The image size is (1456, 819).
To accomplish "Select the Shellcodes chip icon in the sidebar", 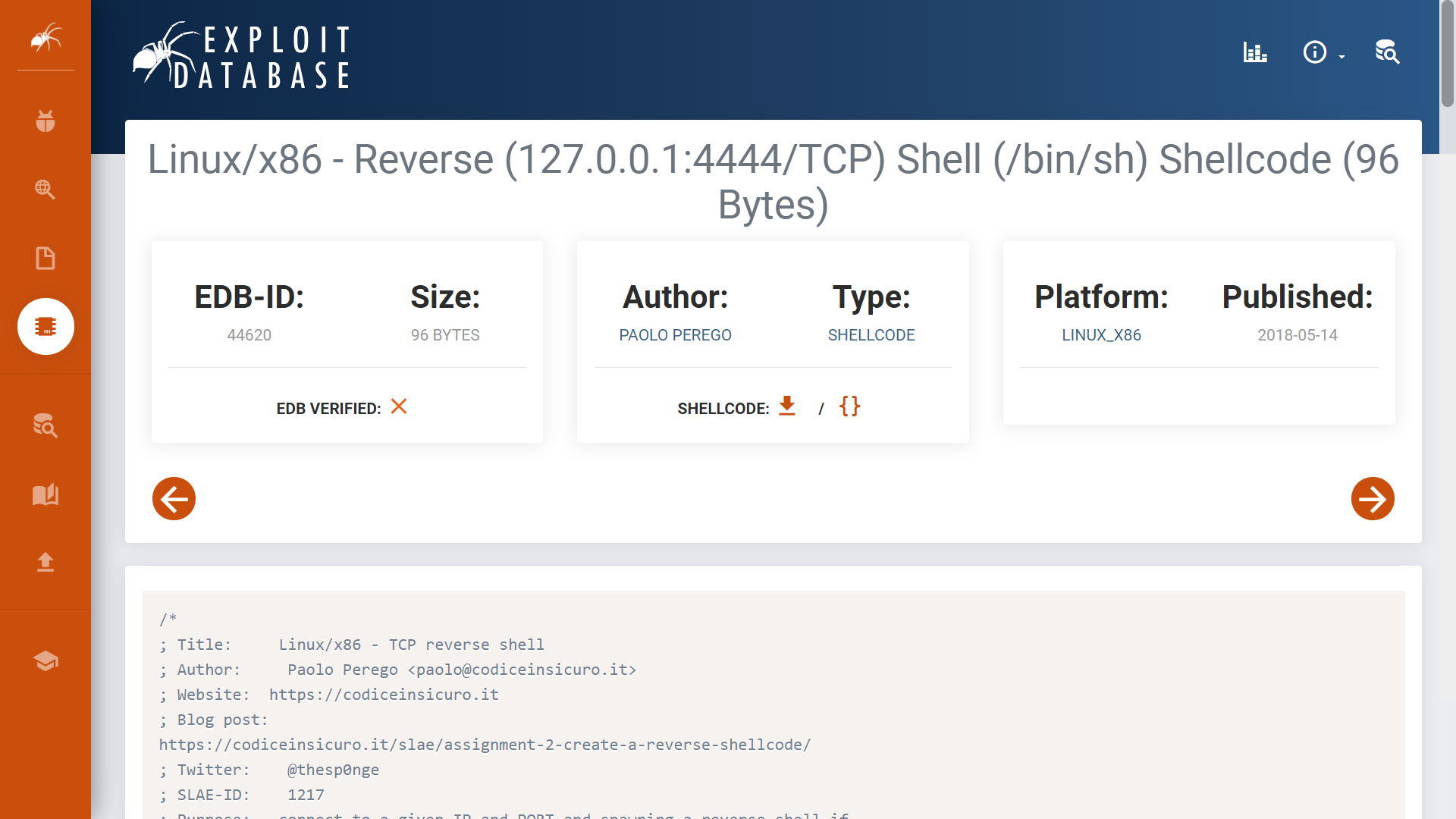I will tap(45, 326).
